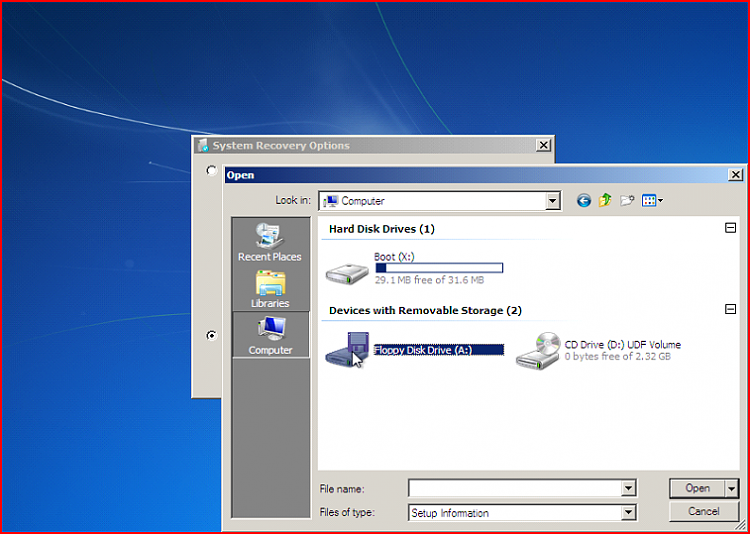Click the Boot (X:) label text

click(x=394, y=257)
